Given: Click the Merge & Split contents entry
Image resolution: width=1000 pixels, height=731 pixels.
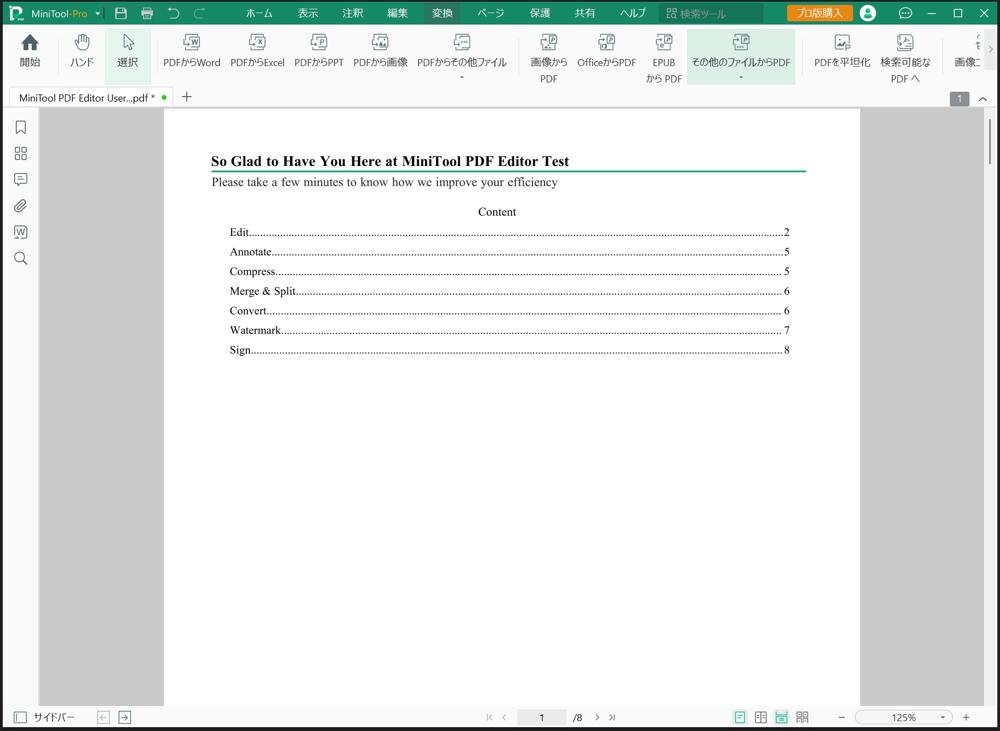Looking at the screenshot, I should (510, 291).
